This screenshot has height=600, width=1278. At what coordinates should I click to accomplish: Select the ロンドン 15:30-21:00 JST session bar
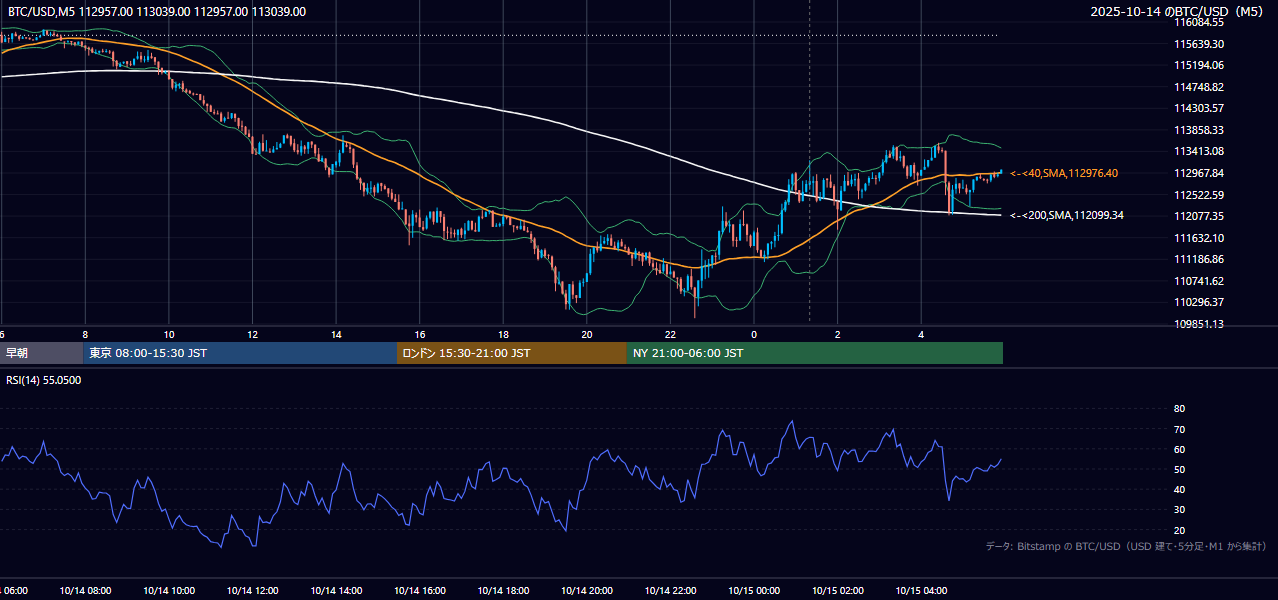tap(512, 353)
